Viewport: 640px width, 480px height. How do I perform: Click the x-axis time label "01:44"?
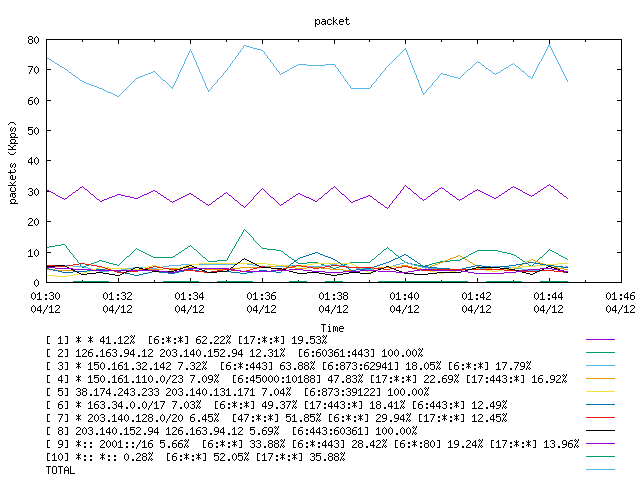click(x=548, y=296)
